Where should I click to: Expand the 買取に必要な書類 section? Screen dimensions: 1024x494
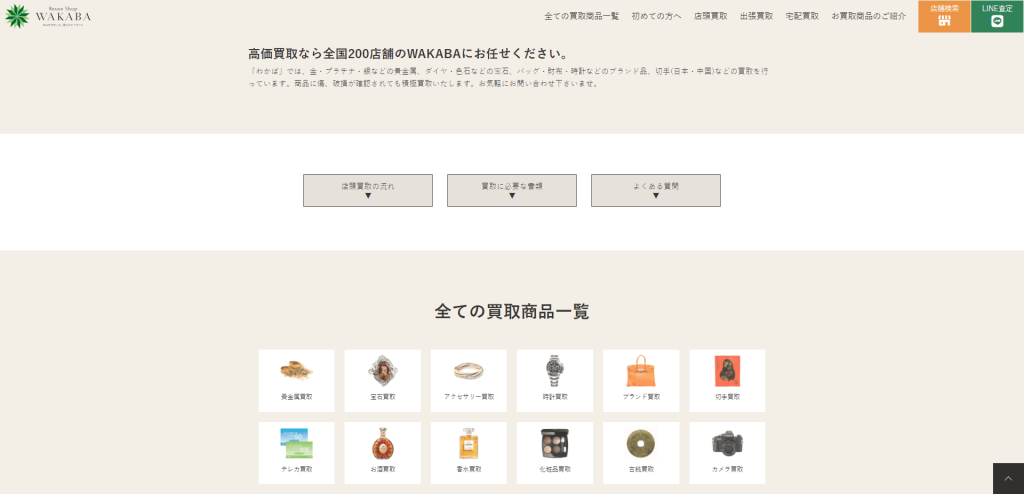(512, 190)
